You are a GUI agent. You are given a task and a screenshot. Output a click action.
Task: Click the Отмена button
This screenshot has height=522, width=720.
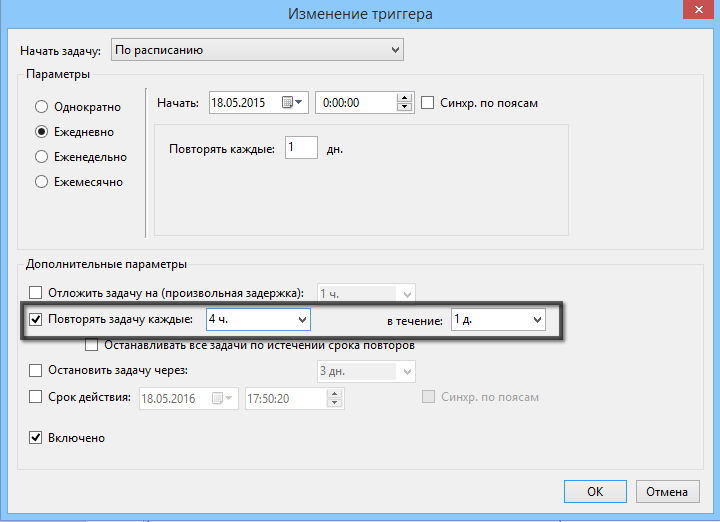click(667, 492)
